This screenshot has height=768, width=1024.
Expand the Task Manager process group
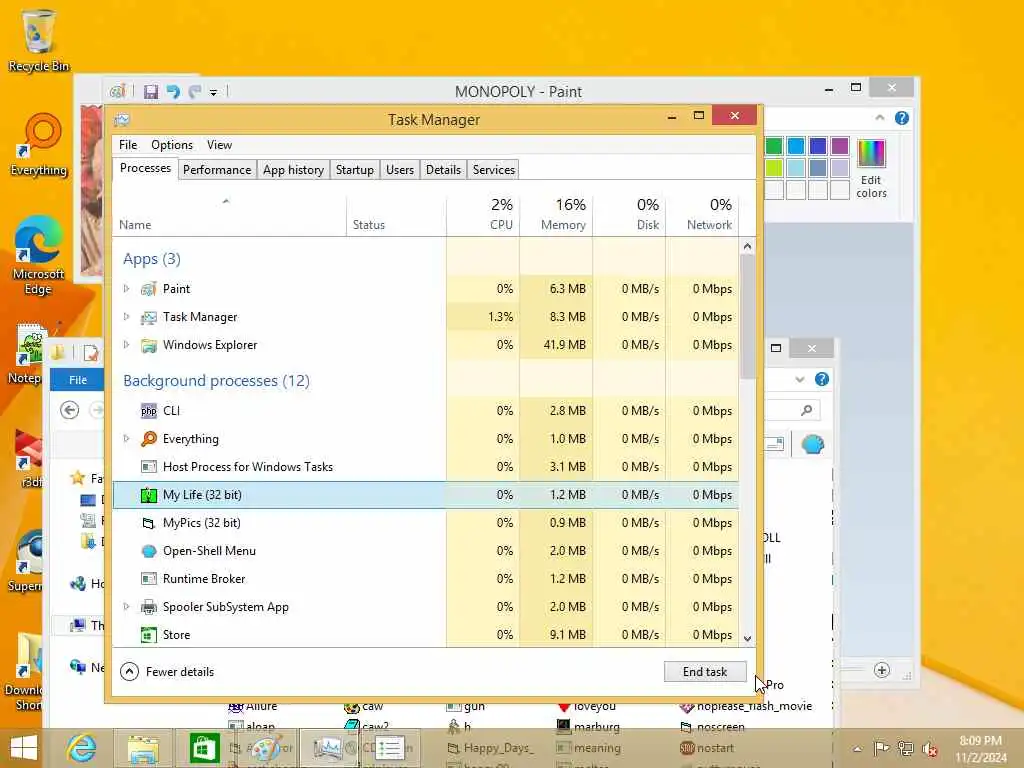coord(127,316)
